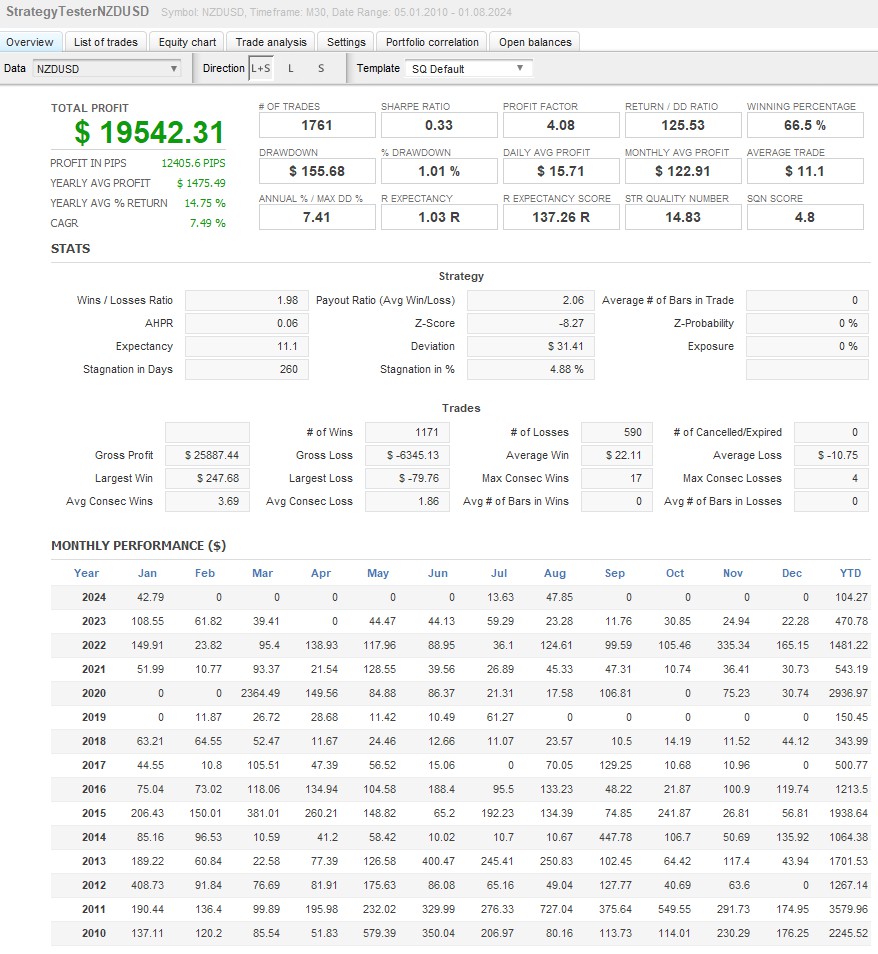Click the Daily Avg Profit value $ 15.71

tap(561, 172)
